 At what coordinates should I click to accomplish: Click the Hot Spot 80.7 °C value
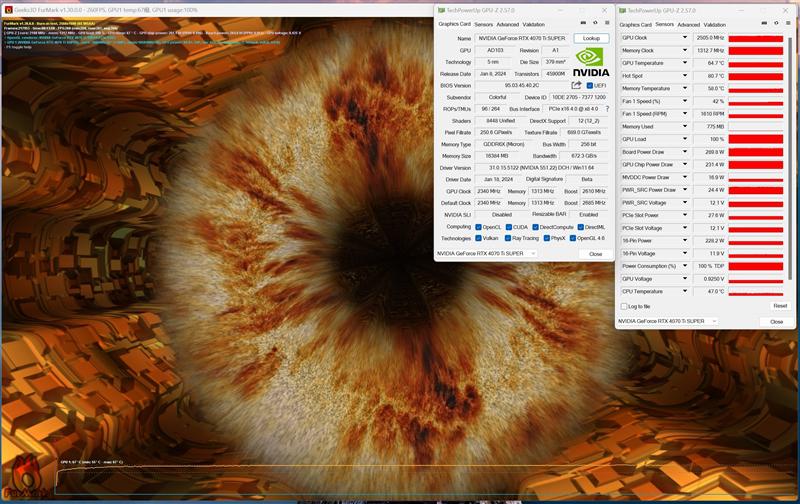[x=710, y=76]
